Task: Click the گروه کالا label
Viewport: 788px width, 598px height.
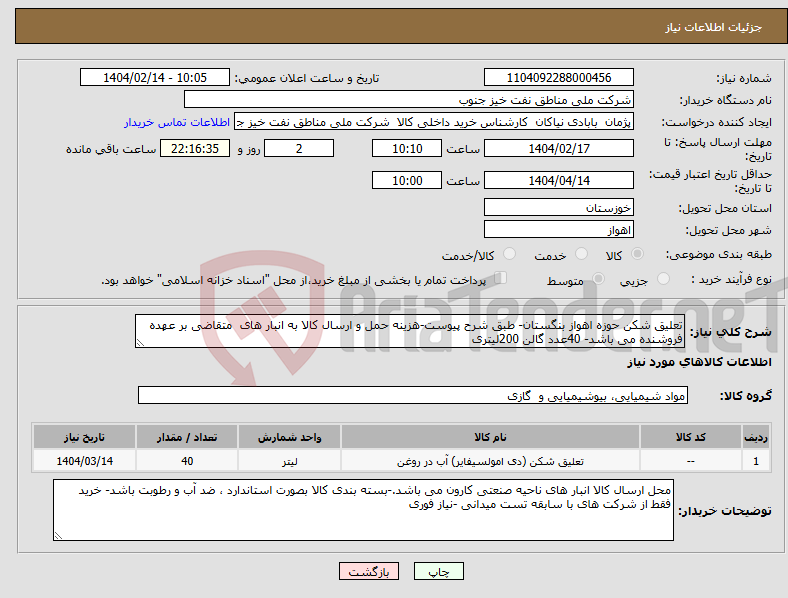Action: pyautogui.click(x=746, y=396)
